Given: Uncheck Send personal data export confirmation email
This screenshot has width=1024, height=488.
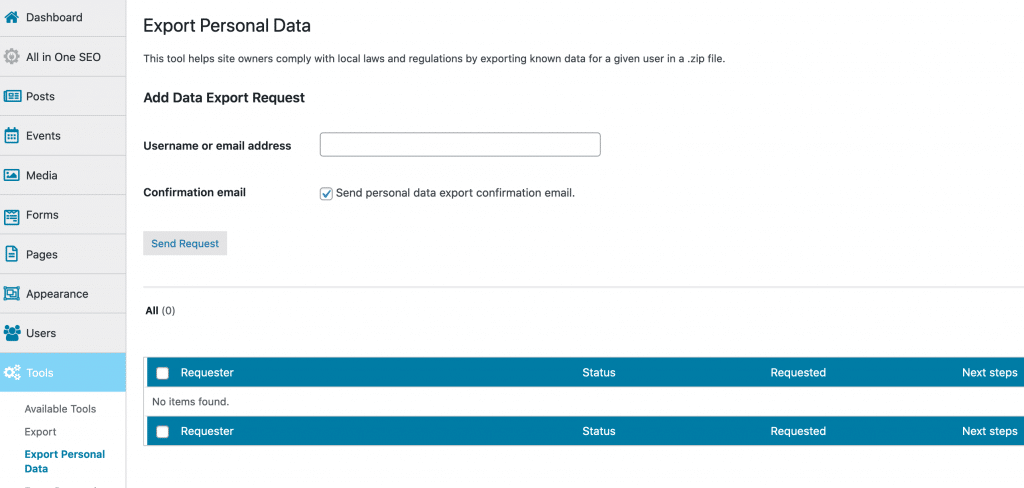Looking at the screenshot, I should (x=326, y=193).
